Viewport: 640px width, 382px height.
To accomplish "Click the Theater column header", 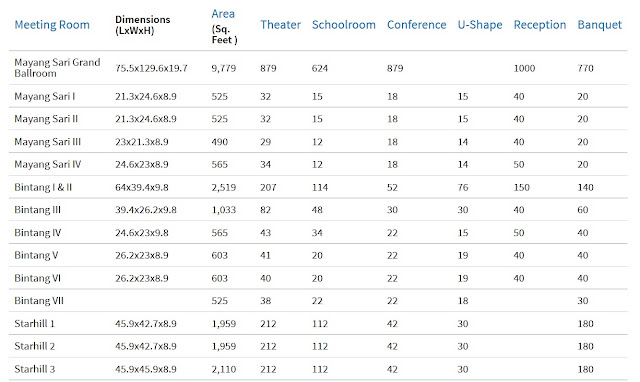I will pyautogui.click(x=280, y=25).
